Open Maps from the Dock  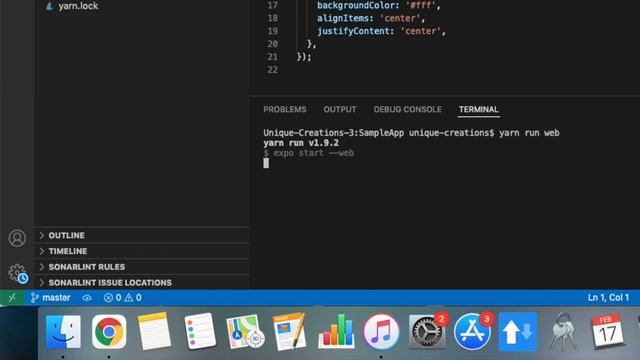[245, 331]
